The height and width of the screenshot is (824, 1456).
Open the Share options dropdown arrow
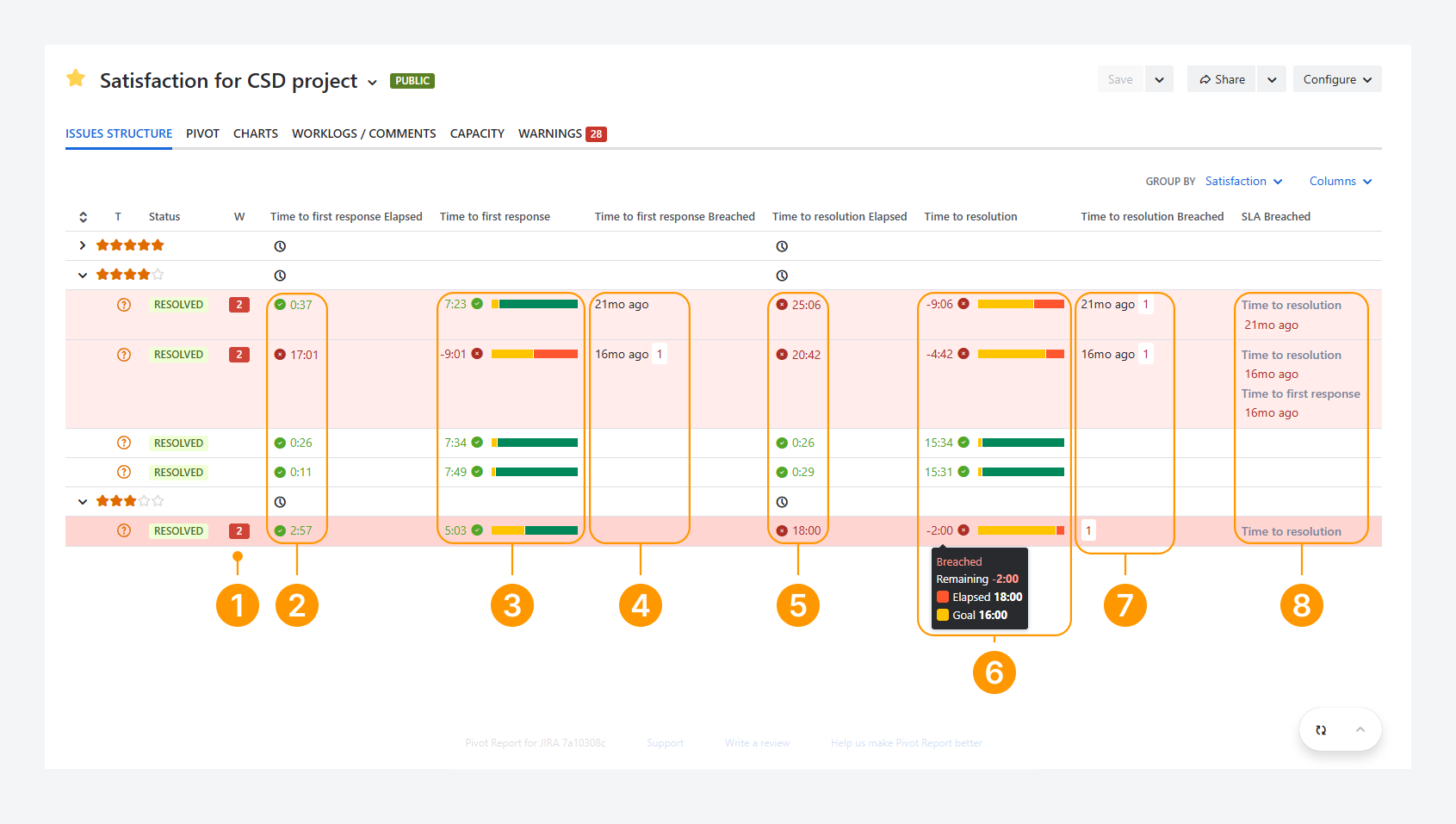pos(1272,79)
